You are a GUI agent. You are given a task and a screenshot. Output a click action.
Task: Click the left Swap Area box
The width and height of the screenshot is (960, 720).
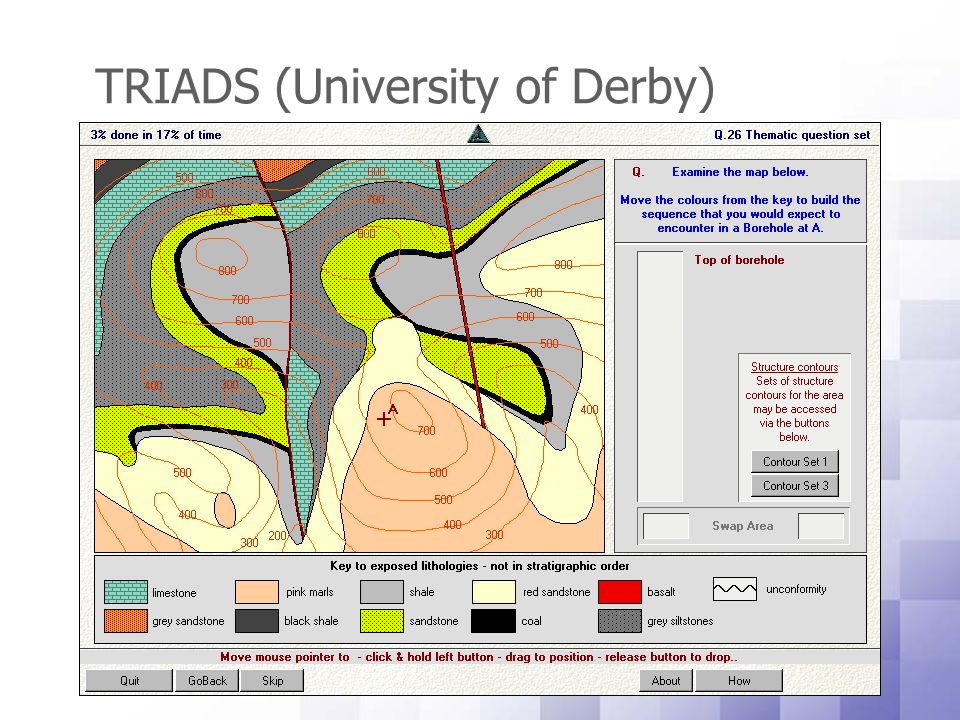pos(666,526)
